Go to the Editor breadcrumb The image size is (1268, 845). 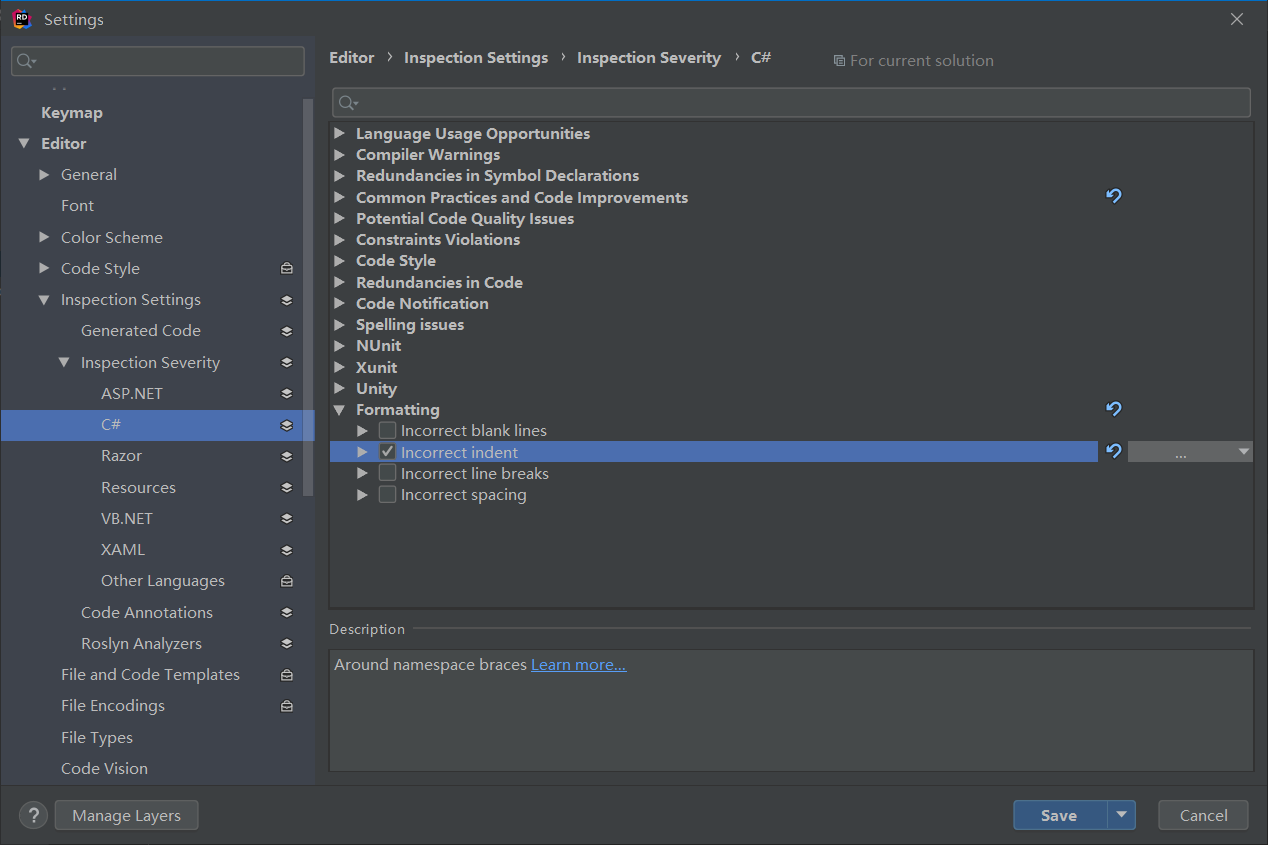coord(352,58)
